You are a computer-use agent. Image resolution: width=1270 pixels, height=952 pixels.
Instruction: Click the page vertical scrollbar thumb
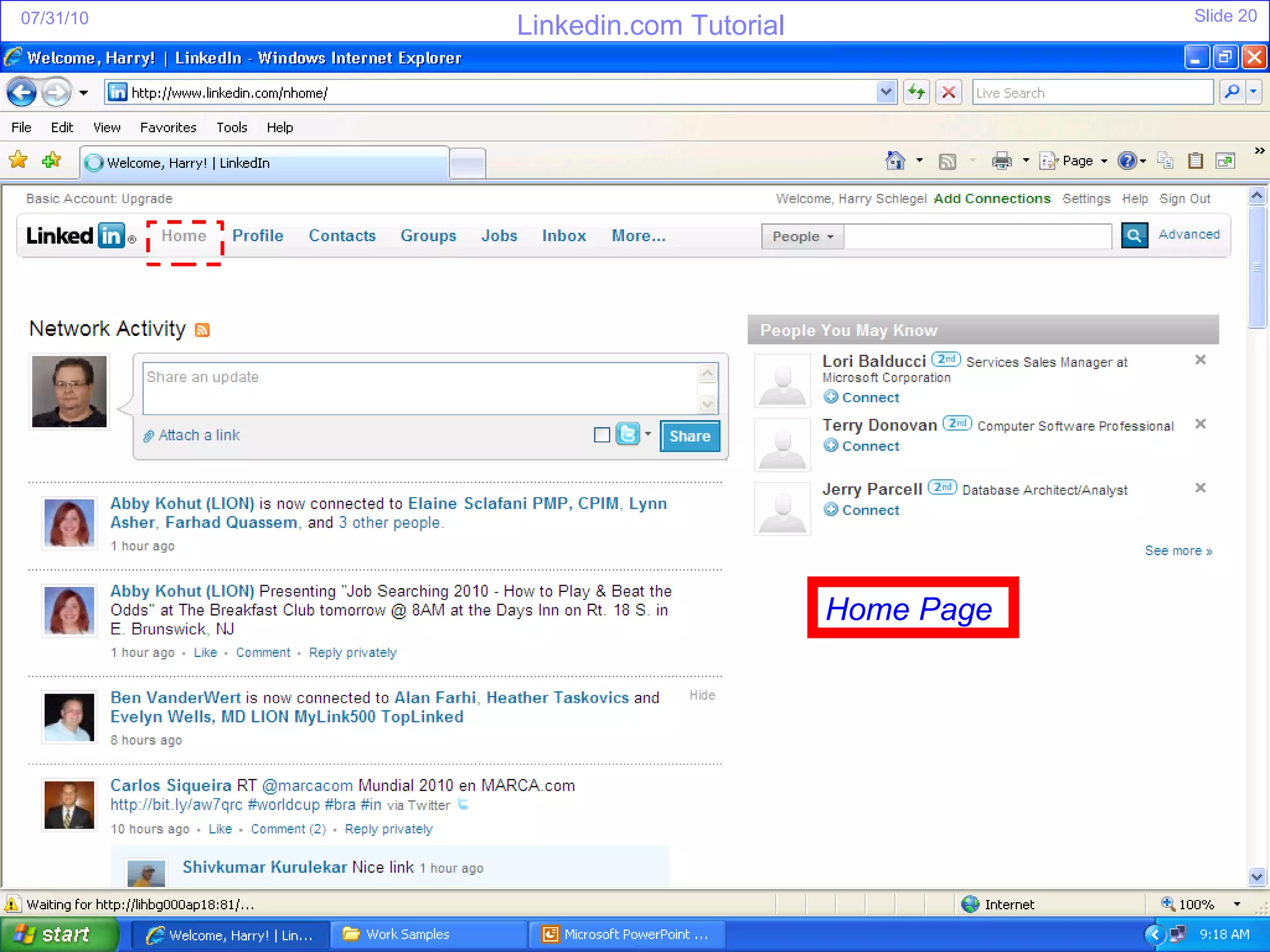click(1257, 267)
